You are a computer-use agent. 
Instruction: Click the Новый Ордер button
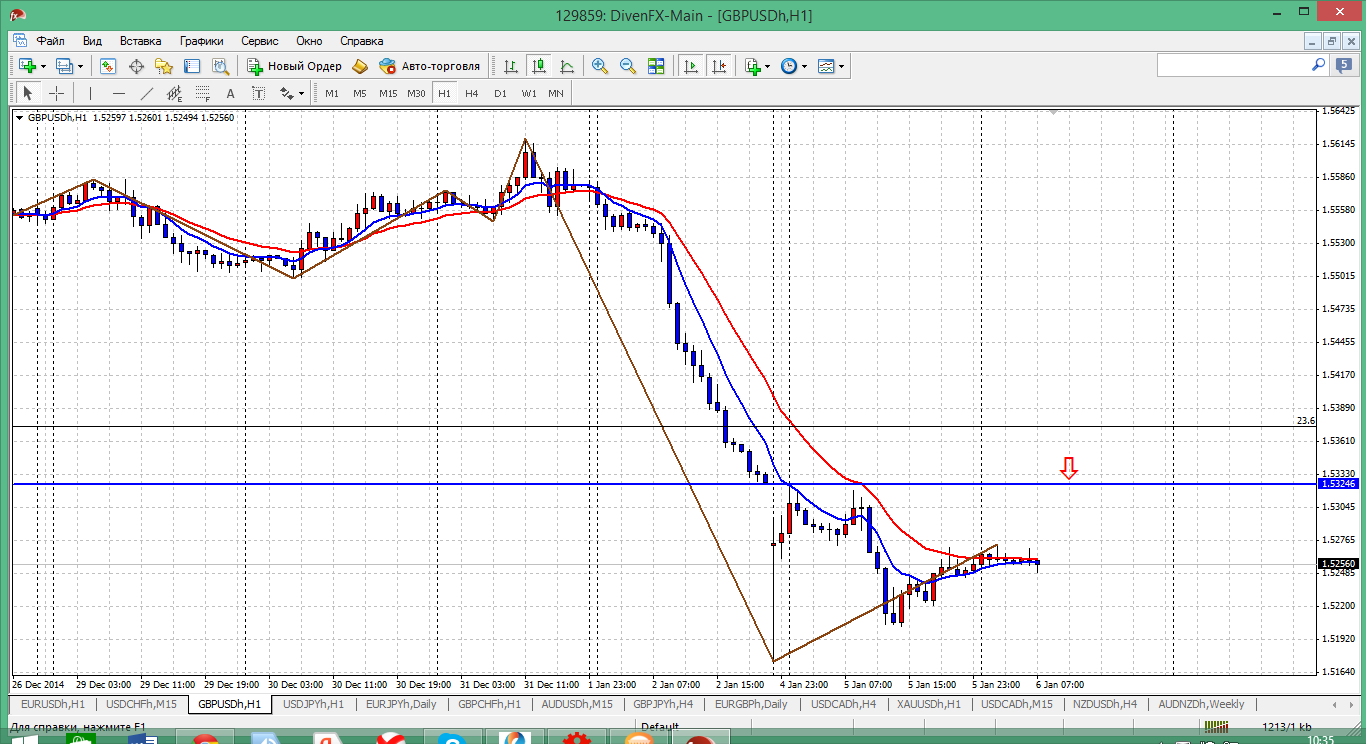click(295, 66)
